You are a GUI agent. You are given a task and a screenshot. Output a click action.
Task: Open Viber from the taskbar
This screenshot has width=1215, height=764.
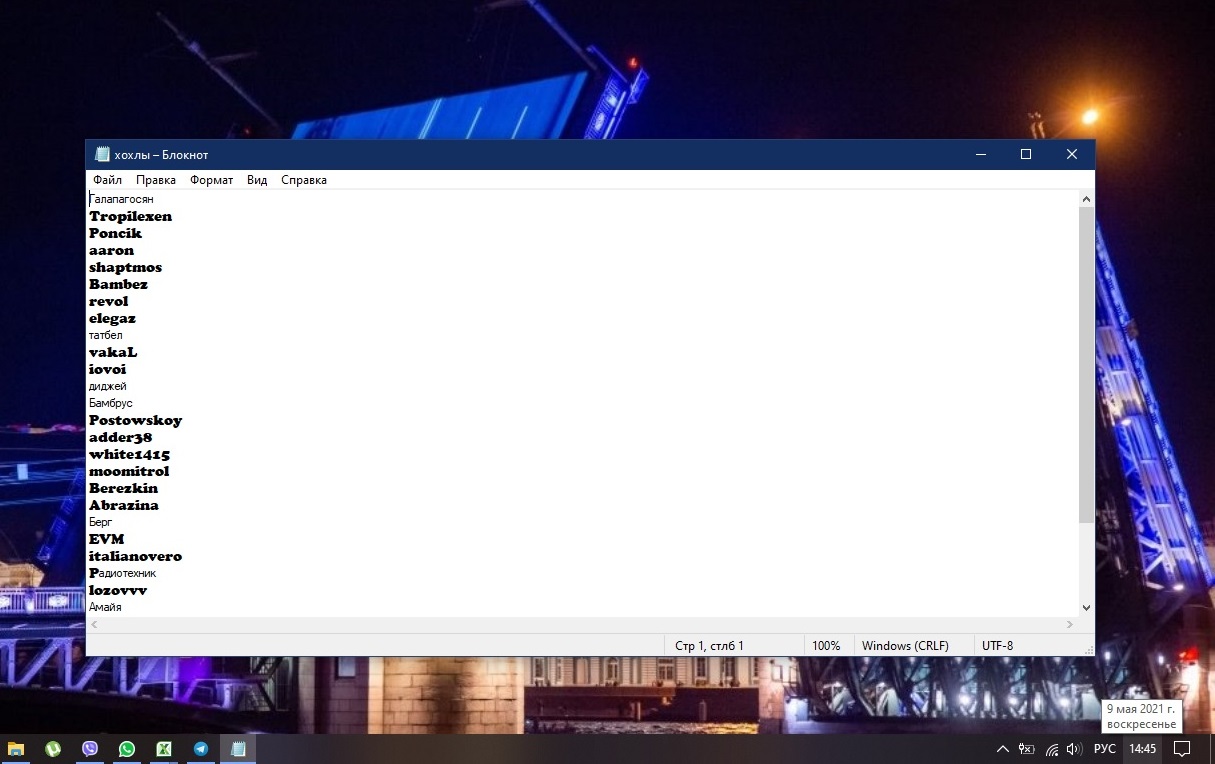coord(90,749)
